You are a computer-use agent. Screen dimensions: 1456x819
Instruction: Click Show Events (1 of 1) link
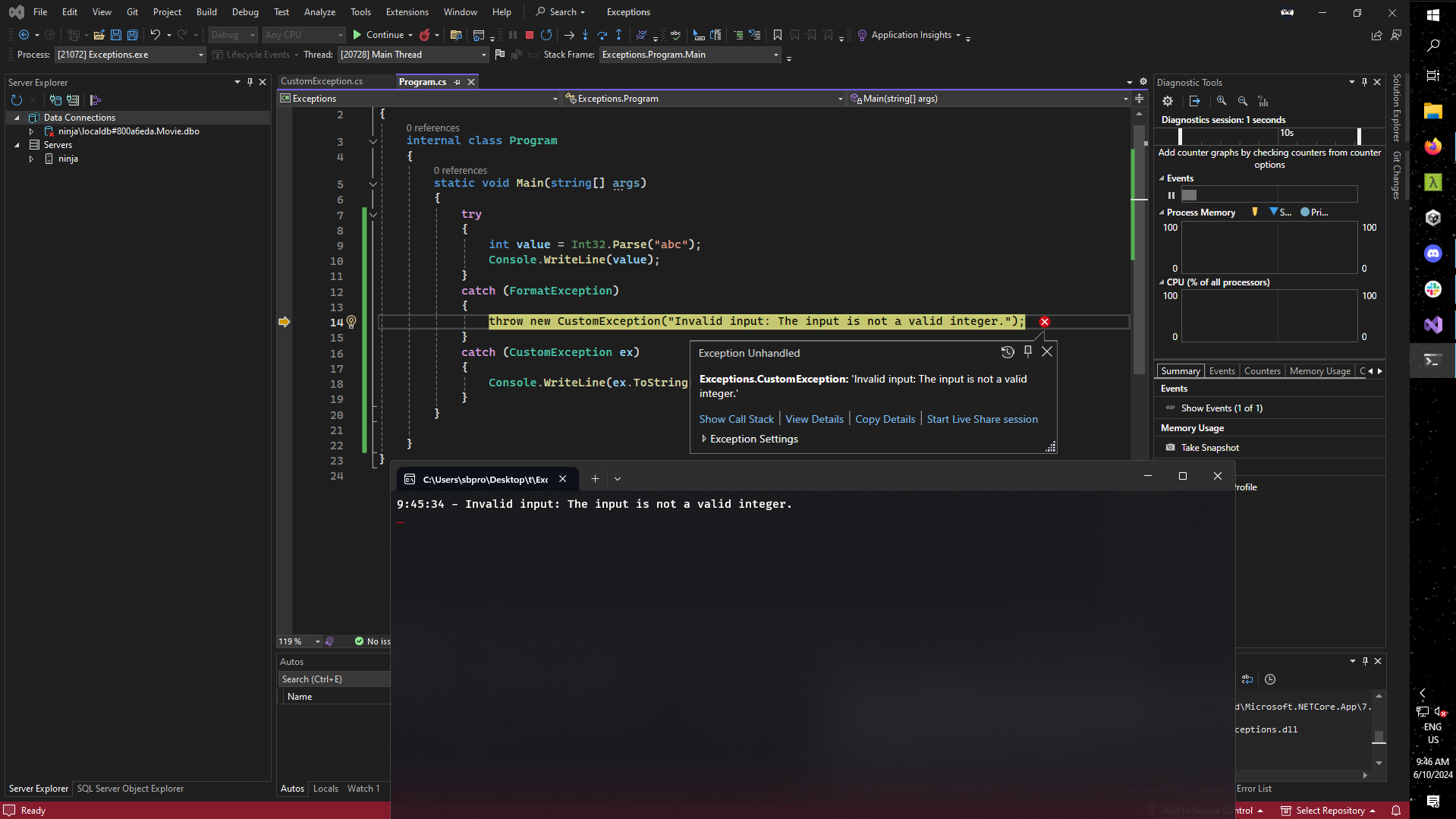tap(1222, 408)
